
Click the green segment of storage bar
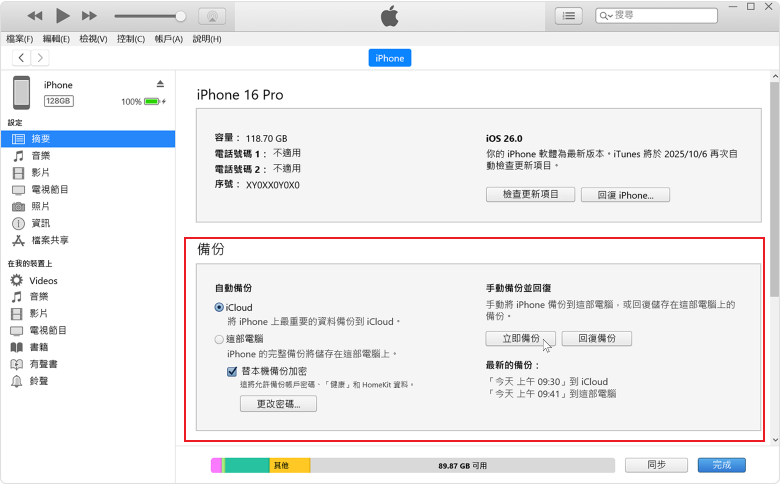[x=247, y=466]
